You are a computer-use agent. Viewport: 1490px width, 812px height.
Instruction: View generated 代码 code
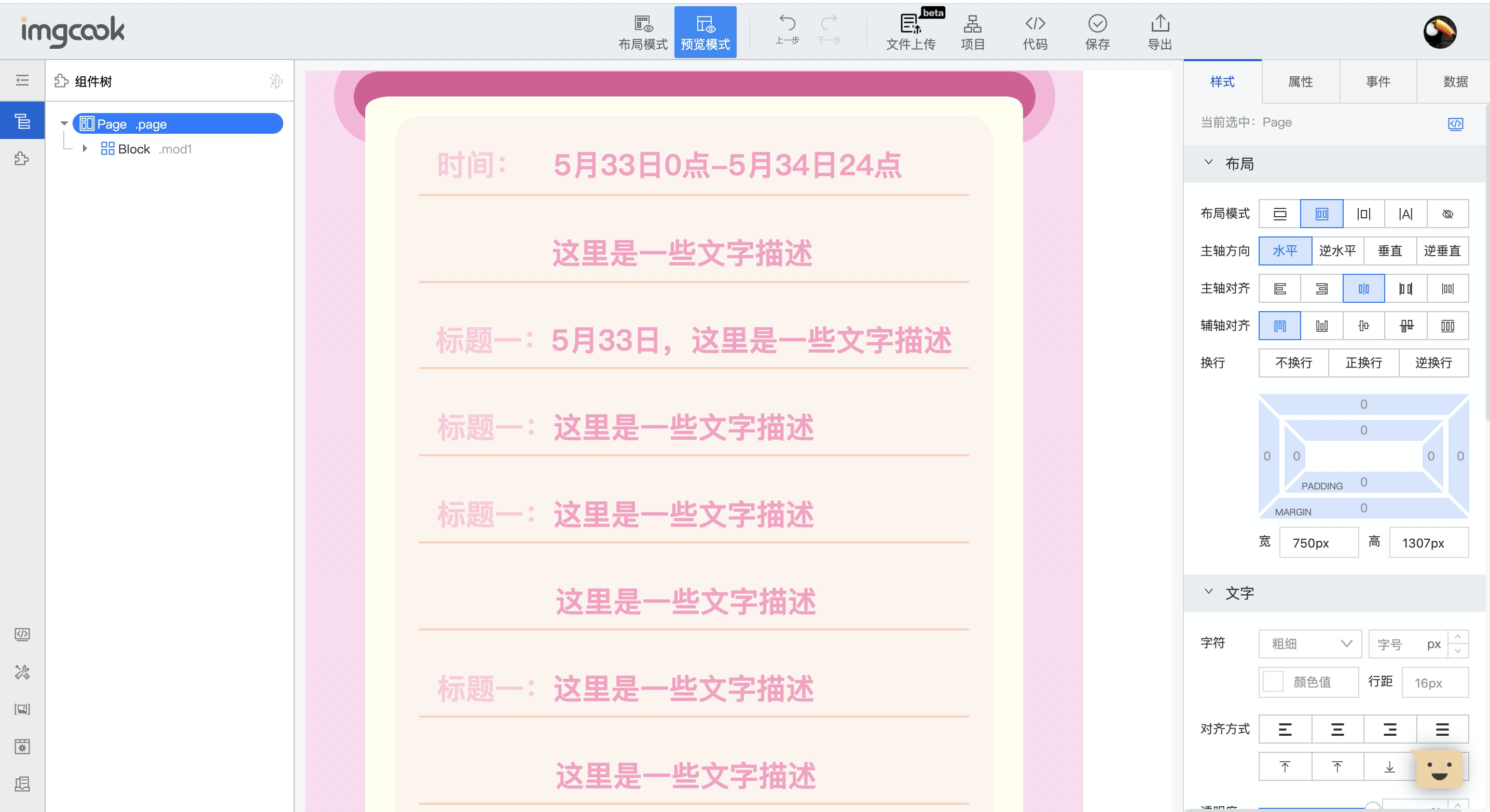click(x=1035, y=32)
